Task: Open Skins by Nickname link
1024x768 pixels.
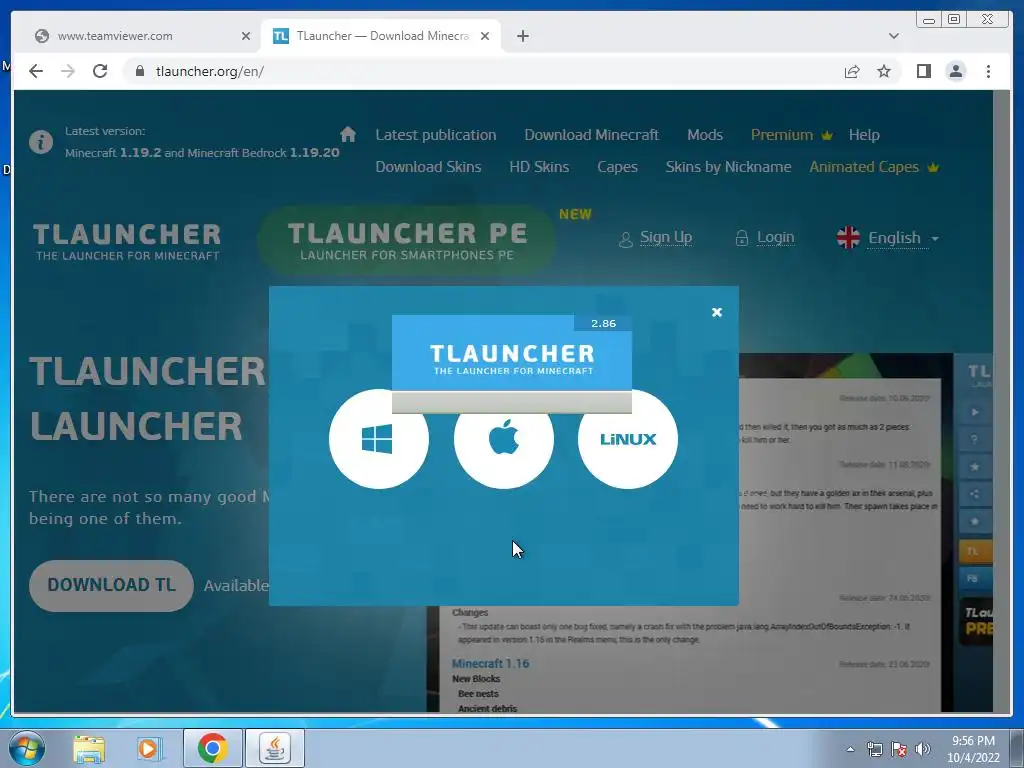Action: tap(728, 167)
